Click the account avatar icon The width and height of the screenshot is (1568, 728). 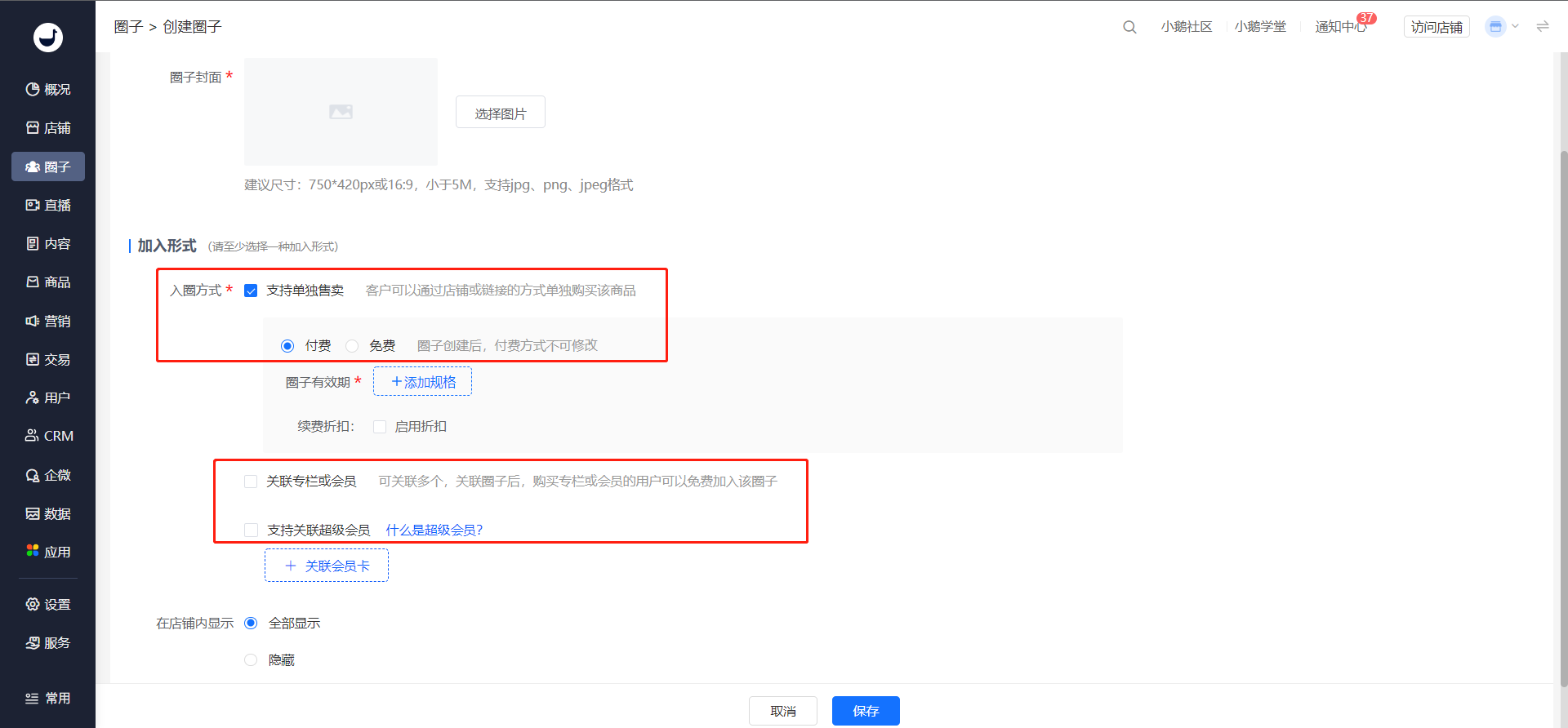click(1495, 27)
